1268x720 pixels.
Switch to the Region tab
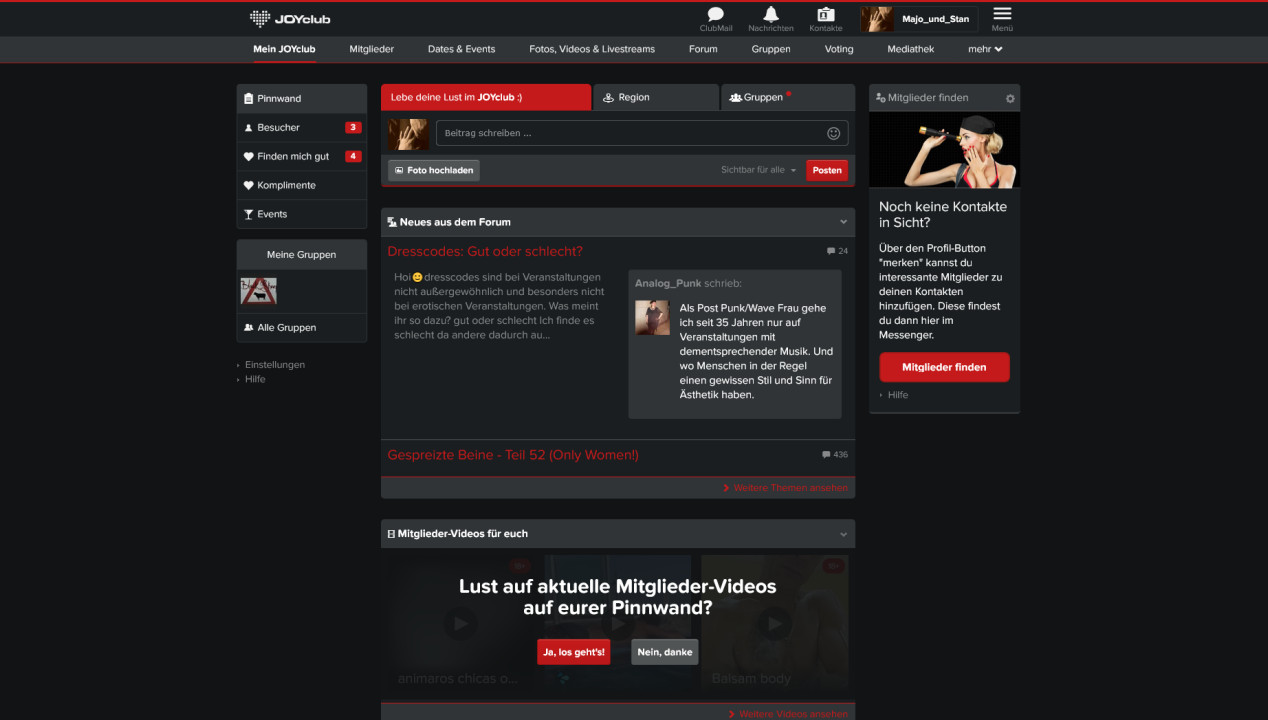(655, 98)
